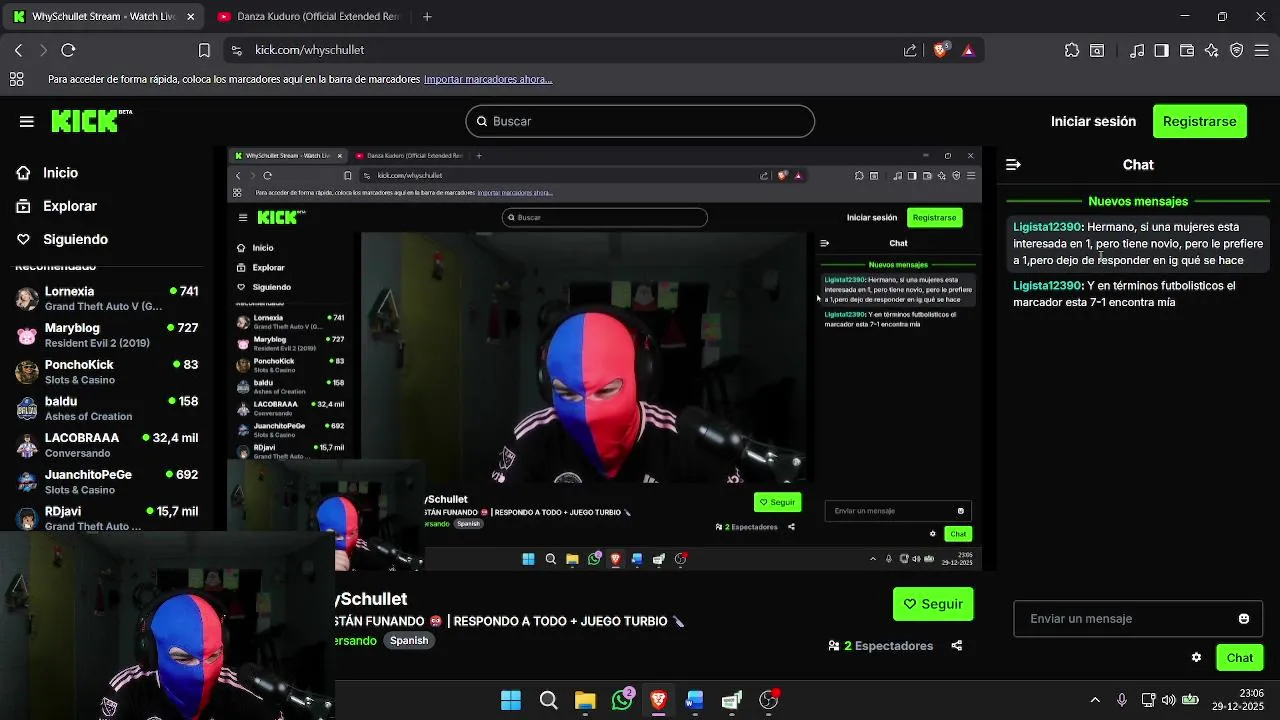Open Maryblog's recommended channel
This screenshot has height=720, width=1280.
pos(107,335)
